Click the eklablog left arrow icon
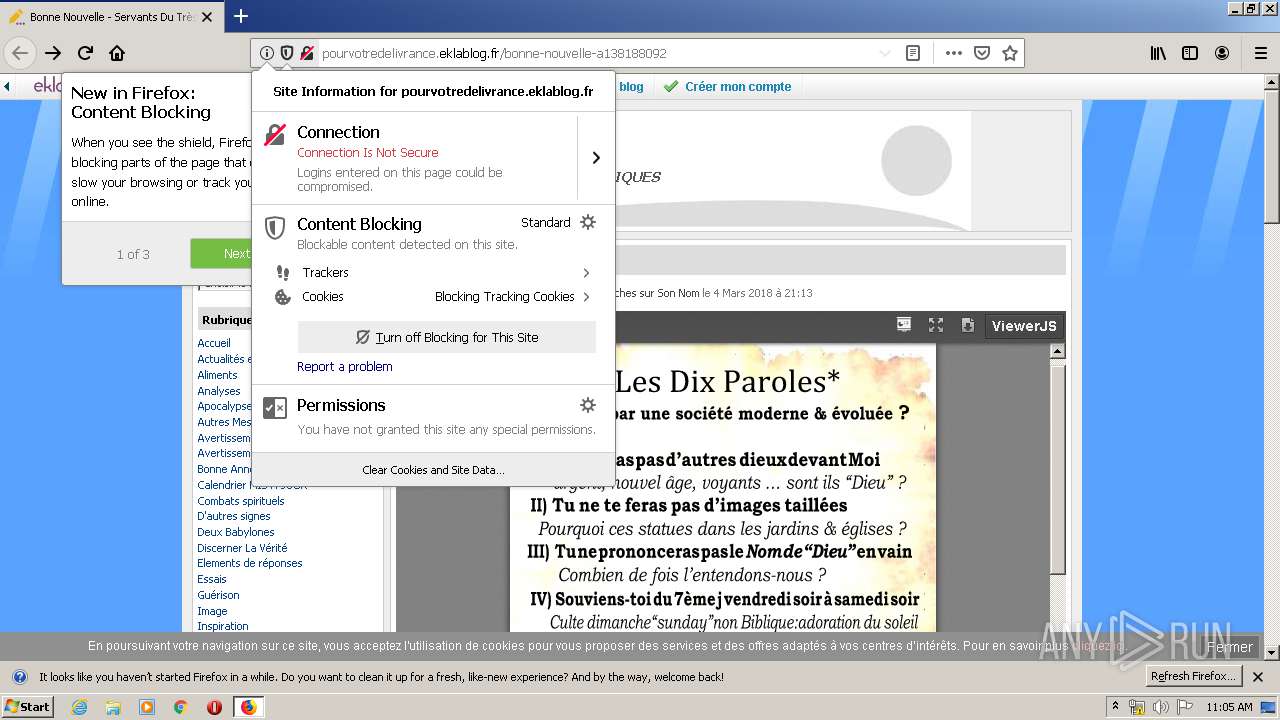The height and width of the screenshot is (720, 1280). pos(7,87)
